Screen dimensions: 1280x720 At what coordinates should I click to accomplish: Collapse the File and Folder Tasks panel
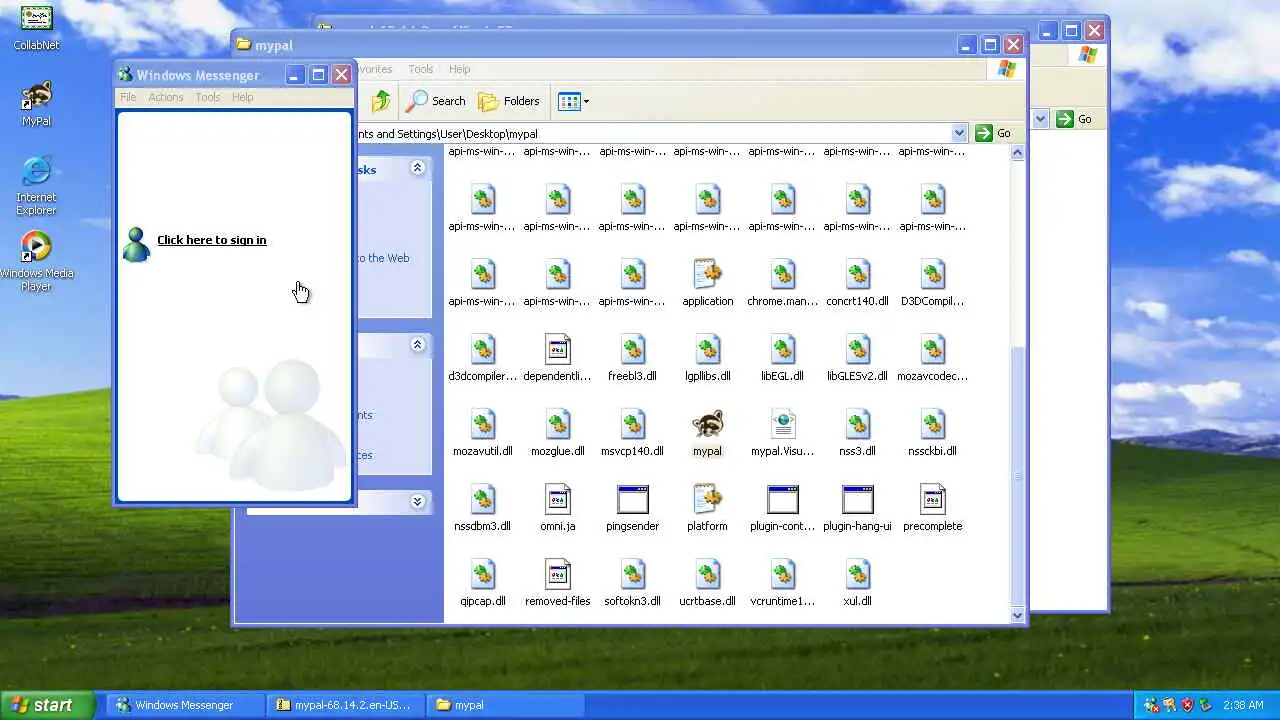[417, 168]
